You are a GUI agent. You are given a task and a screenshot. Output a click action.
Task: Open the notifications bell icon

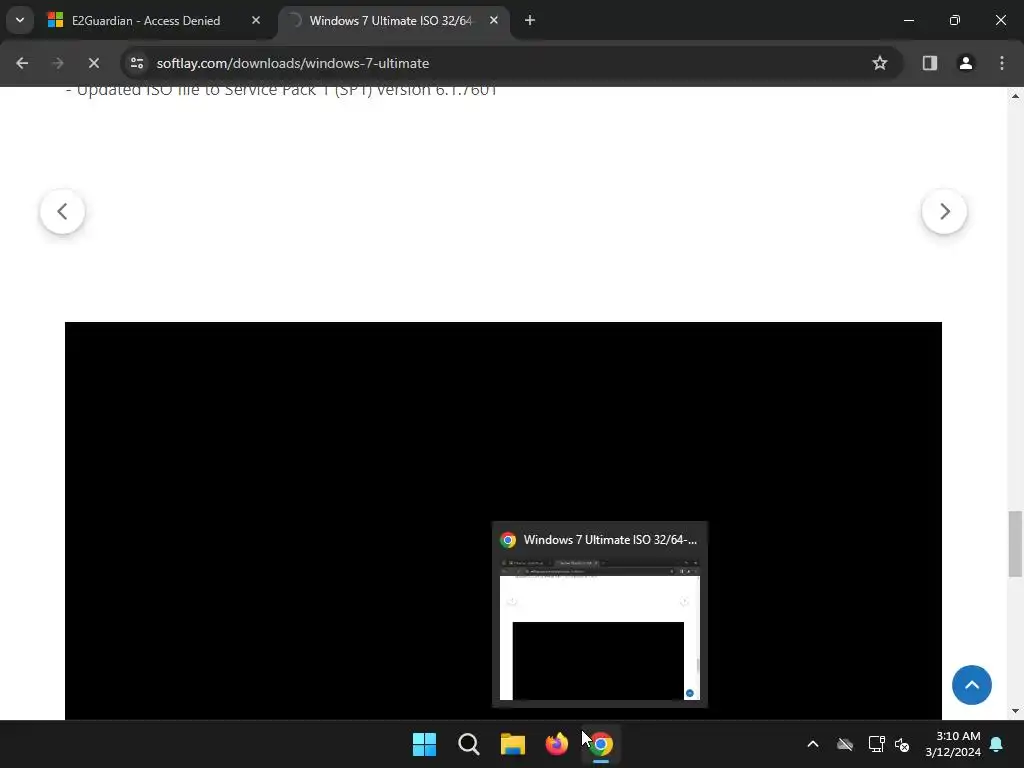[997, 744]
